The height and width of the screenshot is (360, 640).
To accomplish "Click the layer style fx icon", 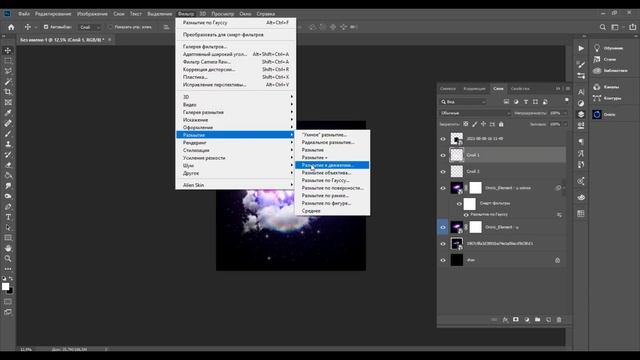I will [x=505, y=320].
